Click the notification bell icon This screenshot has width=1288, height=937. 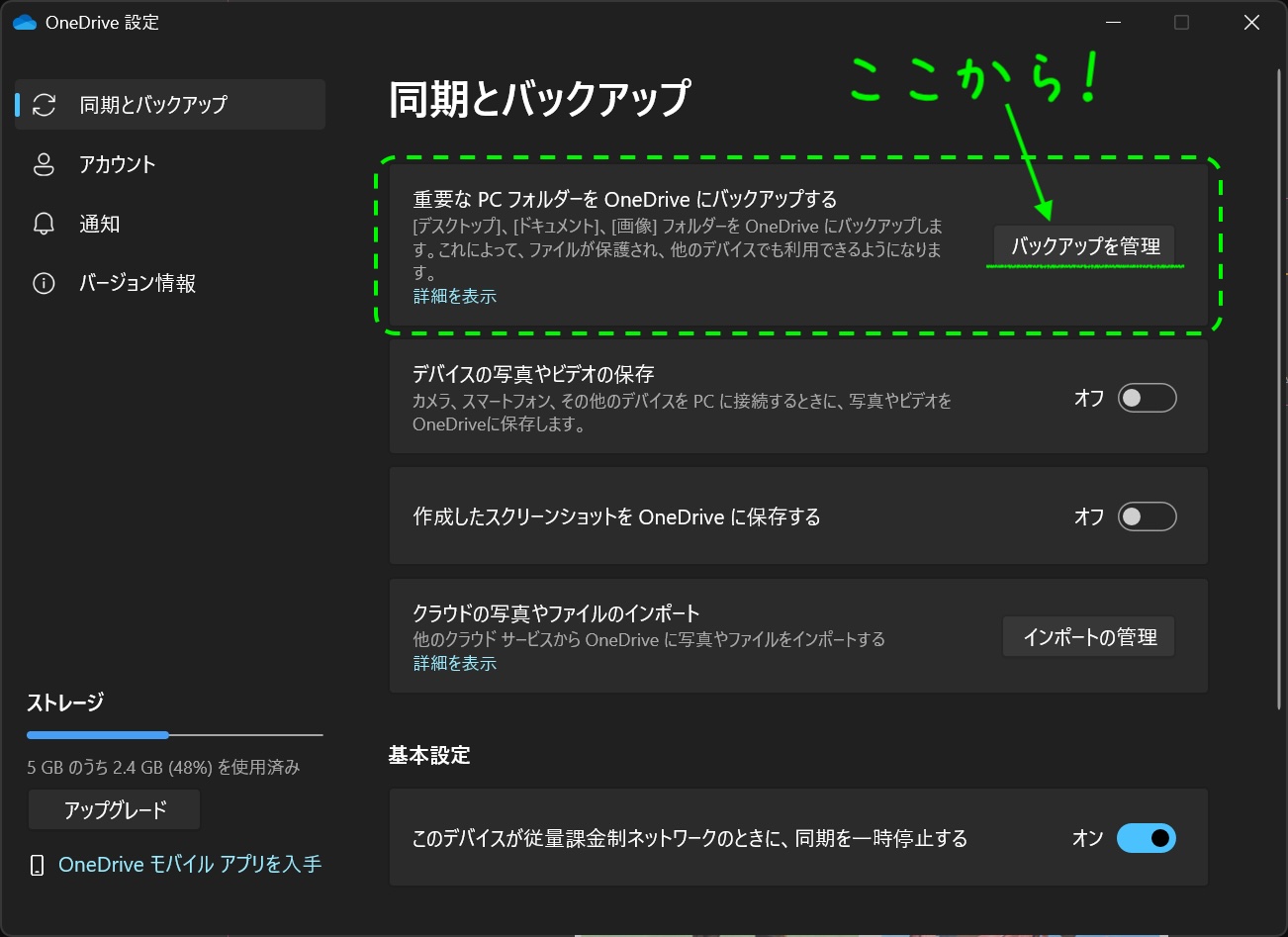(x=44, y=224)
